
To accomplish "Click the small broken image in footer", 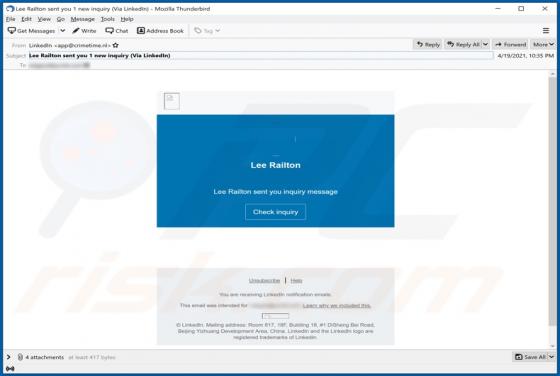I will [x=275, y=316].
